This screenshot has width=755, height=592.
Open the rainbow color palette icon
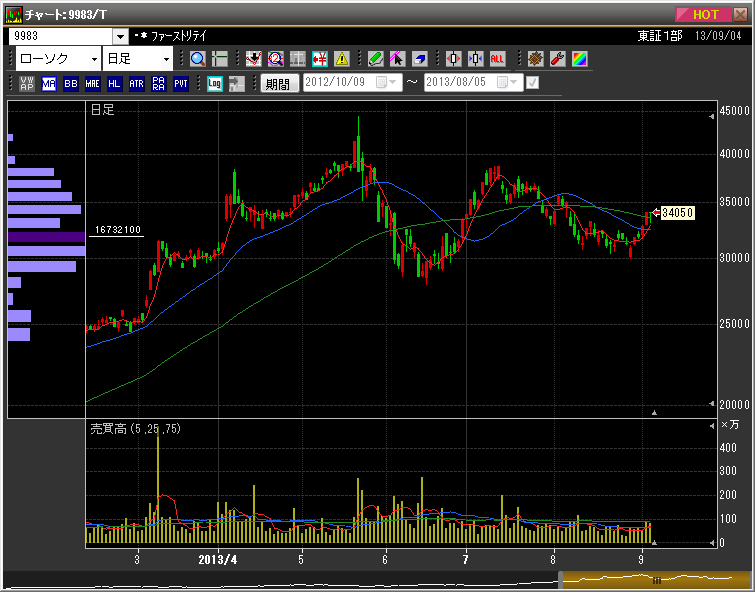[x=580, y=59]
